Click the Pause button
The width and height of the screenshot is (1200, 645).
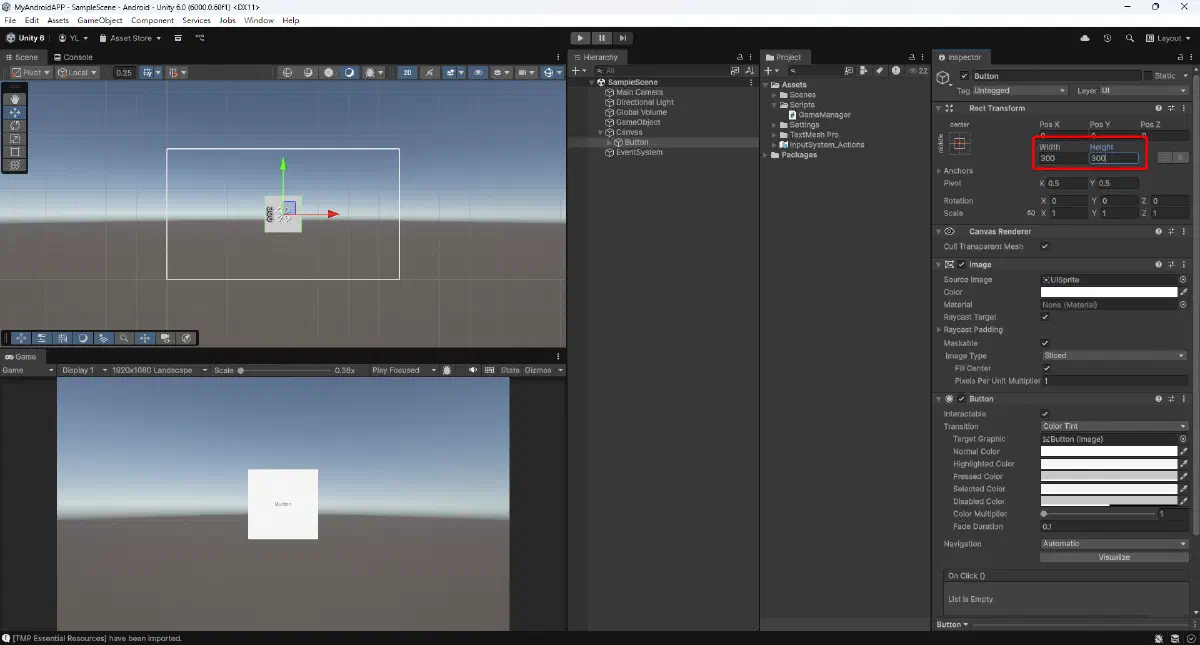[602, 38]
